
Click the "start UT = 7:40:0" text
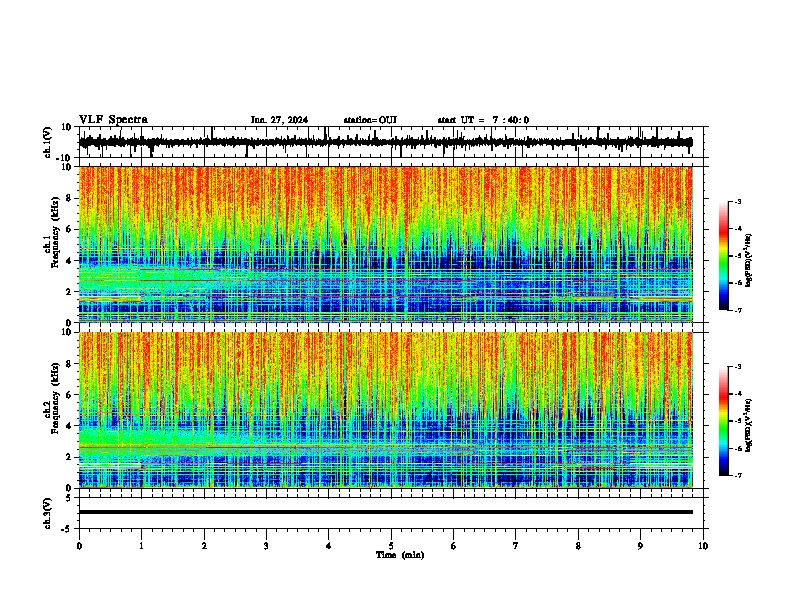[x=483, y=120]
